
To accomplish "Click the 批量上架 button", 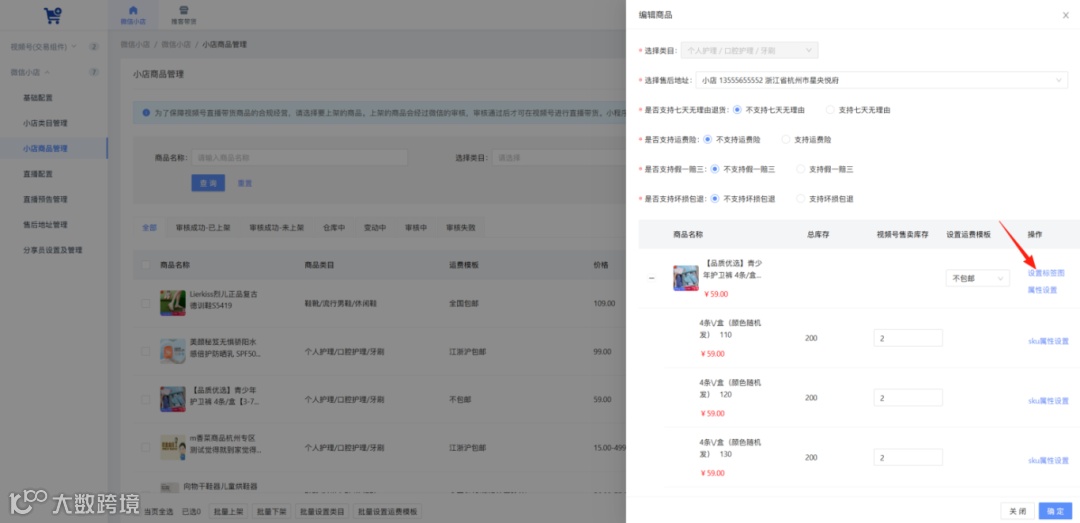I will tap(228, 511).
